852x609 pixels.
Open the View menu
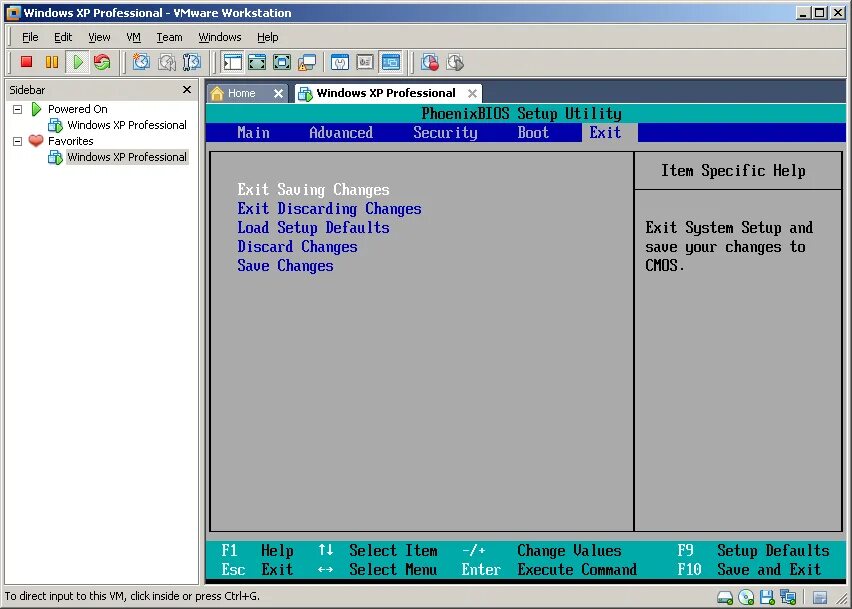(x=99, y=37)
